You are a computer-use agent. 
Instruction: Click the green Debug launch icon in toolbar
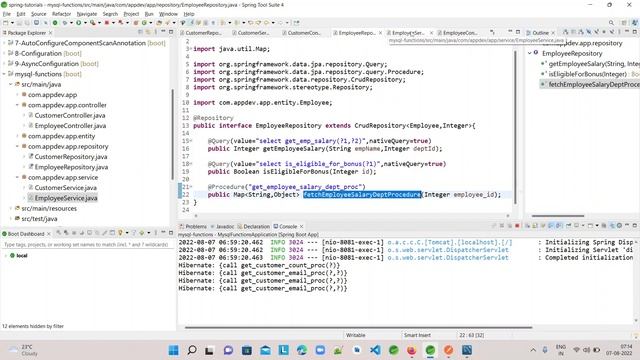[x=65, y=23]
